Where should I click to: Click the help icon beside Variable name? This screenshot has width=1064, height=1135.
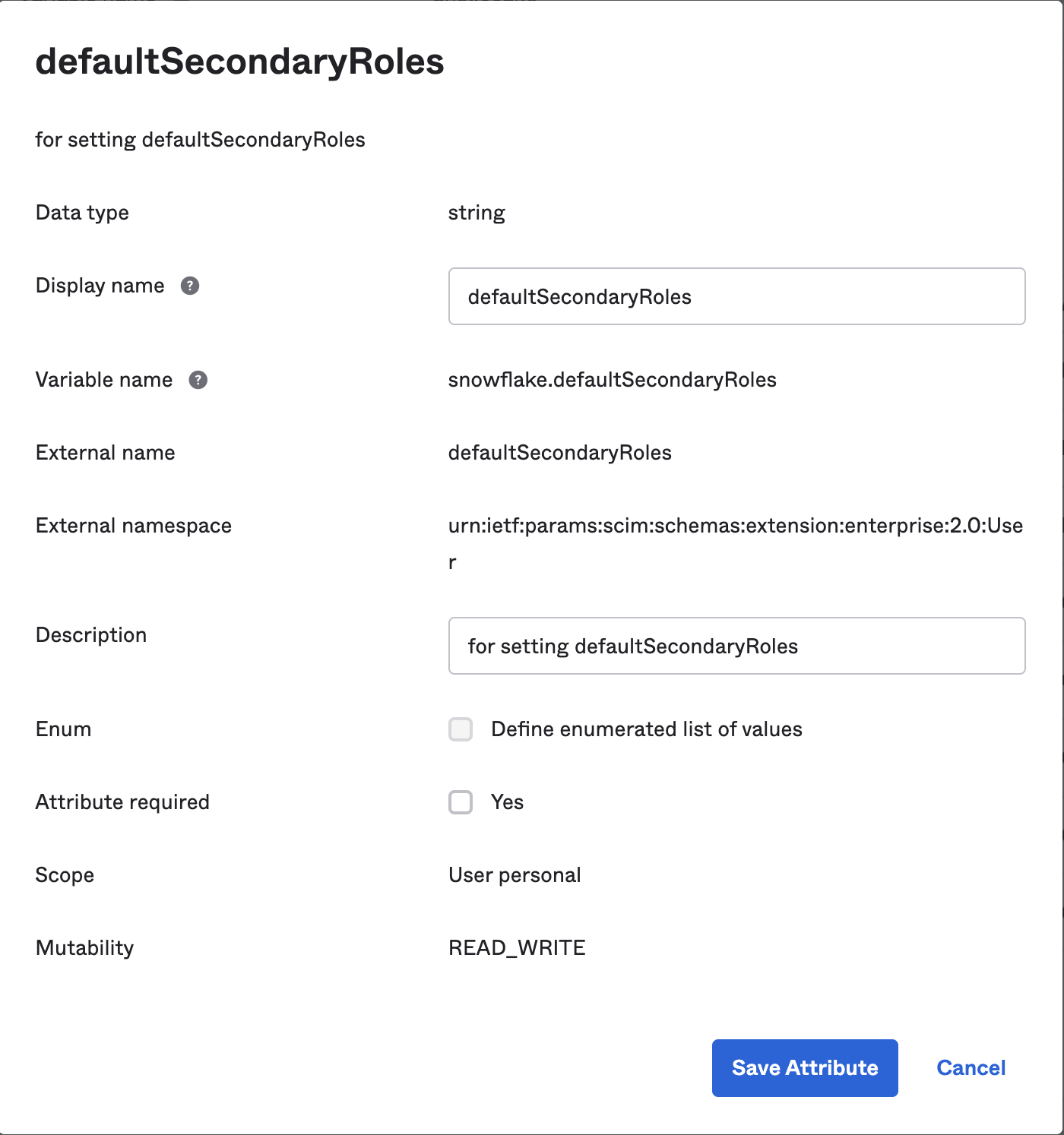(x=198, y=380)
